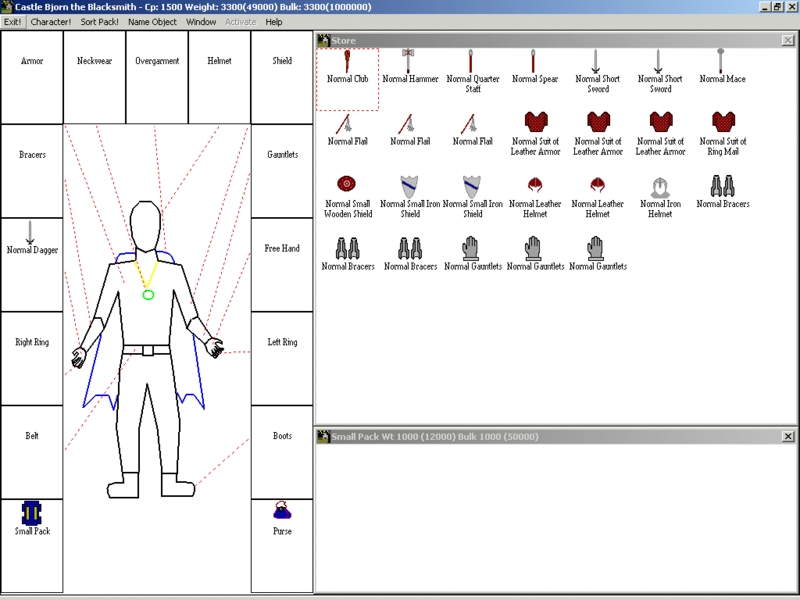Choose the Normal Spear weapon
This screenshot has height=600, width=800.
[x=535, y=61]
